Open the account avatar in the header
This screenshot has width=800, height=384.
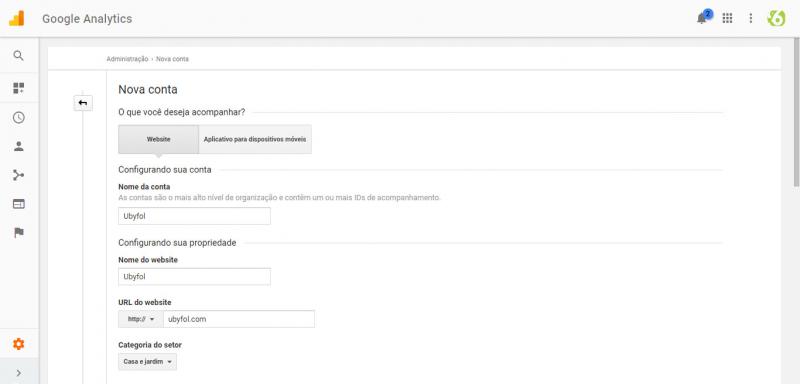point(776,18)
